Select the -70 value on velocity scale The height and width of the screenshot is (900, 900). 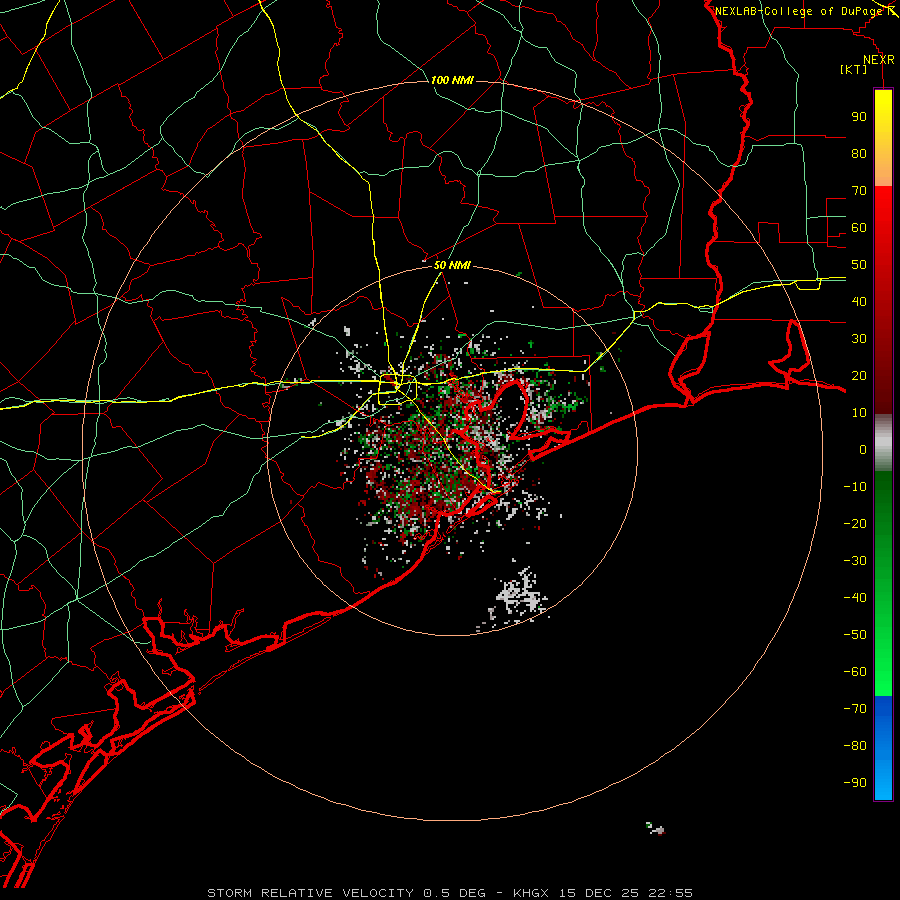[x=855, y=708]
